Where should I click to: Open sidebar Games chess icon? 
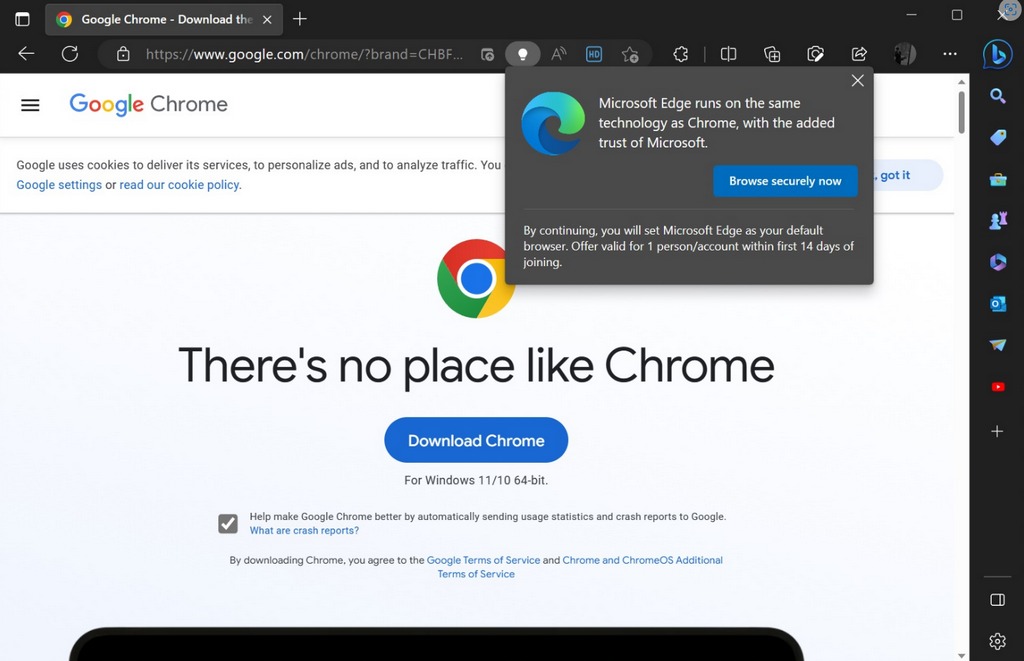click(997, 221)
